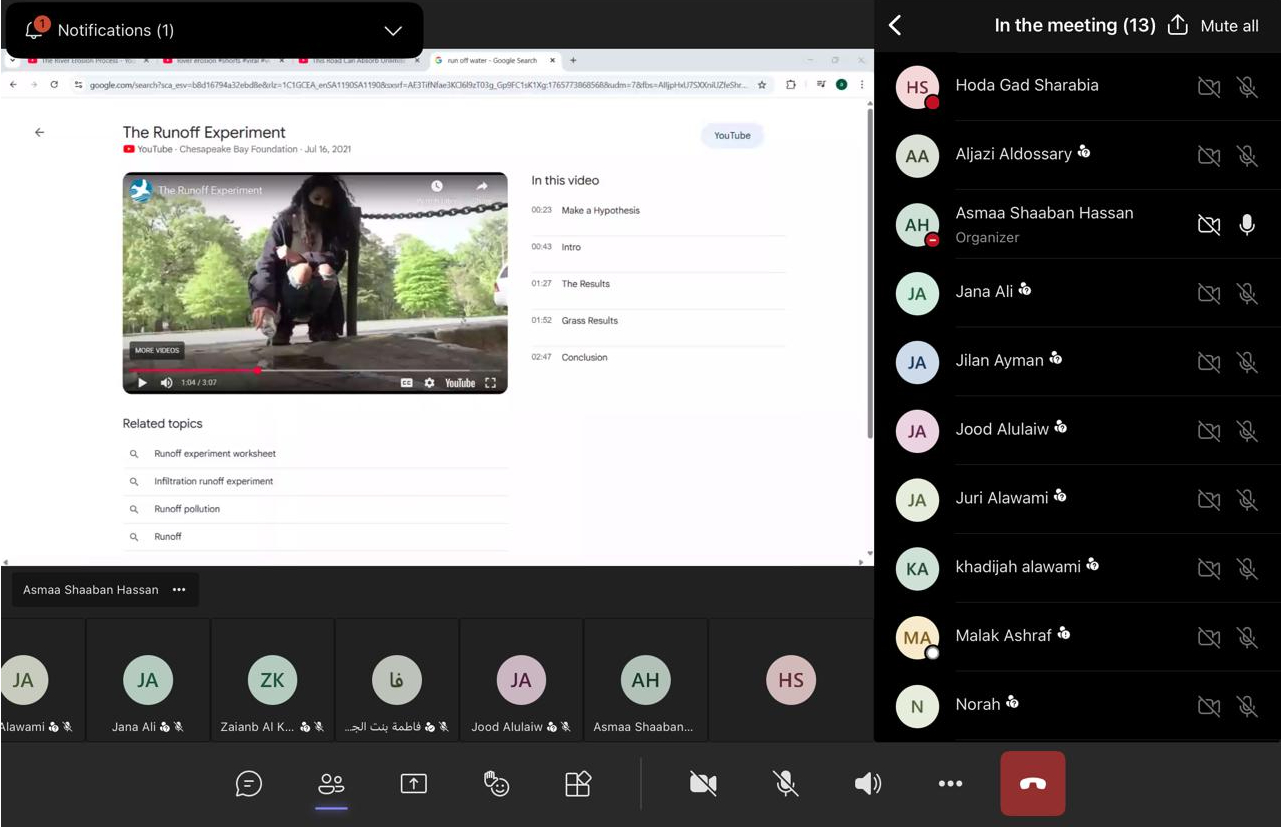Open the meeting chat icon

coord(249,784)
